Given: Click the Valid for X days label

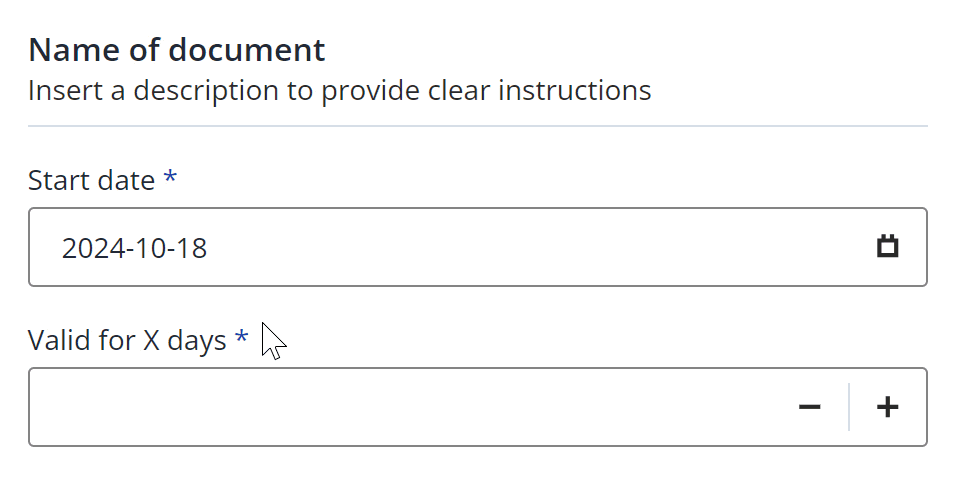Looking at the screenshot, I should (x=127, y=340).
